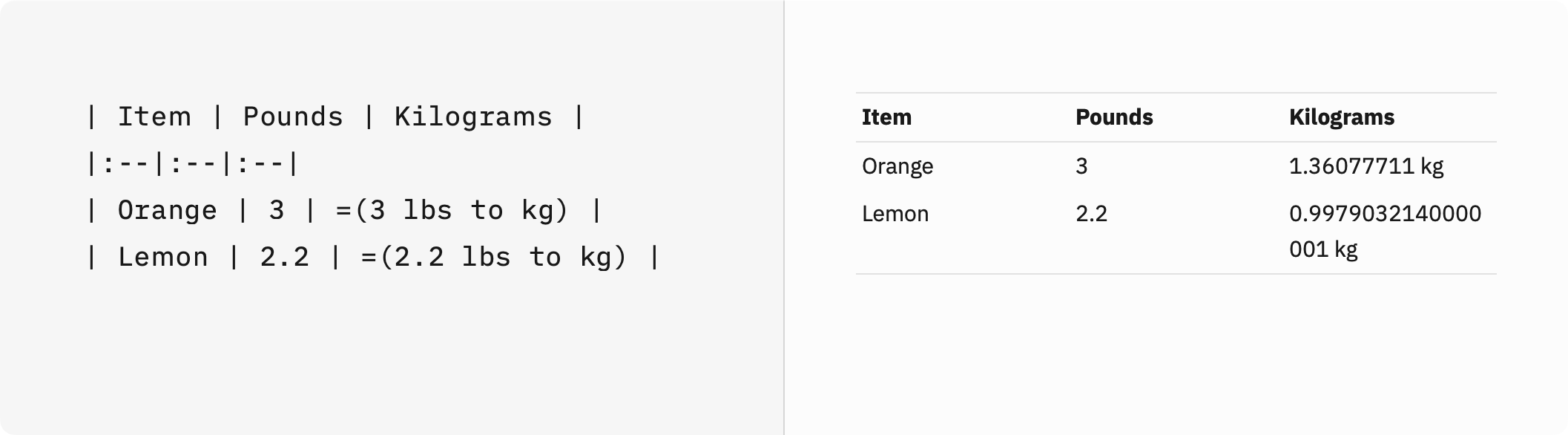The height and width of the screenshot is (435, 1568).
Task: Select the Pounds value 3 in the table
Action: 1081,166
